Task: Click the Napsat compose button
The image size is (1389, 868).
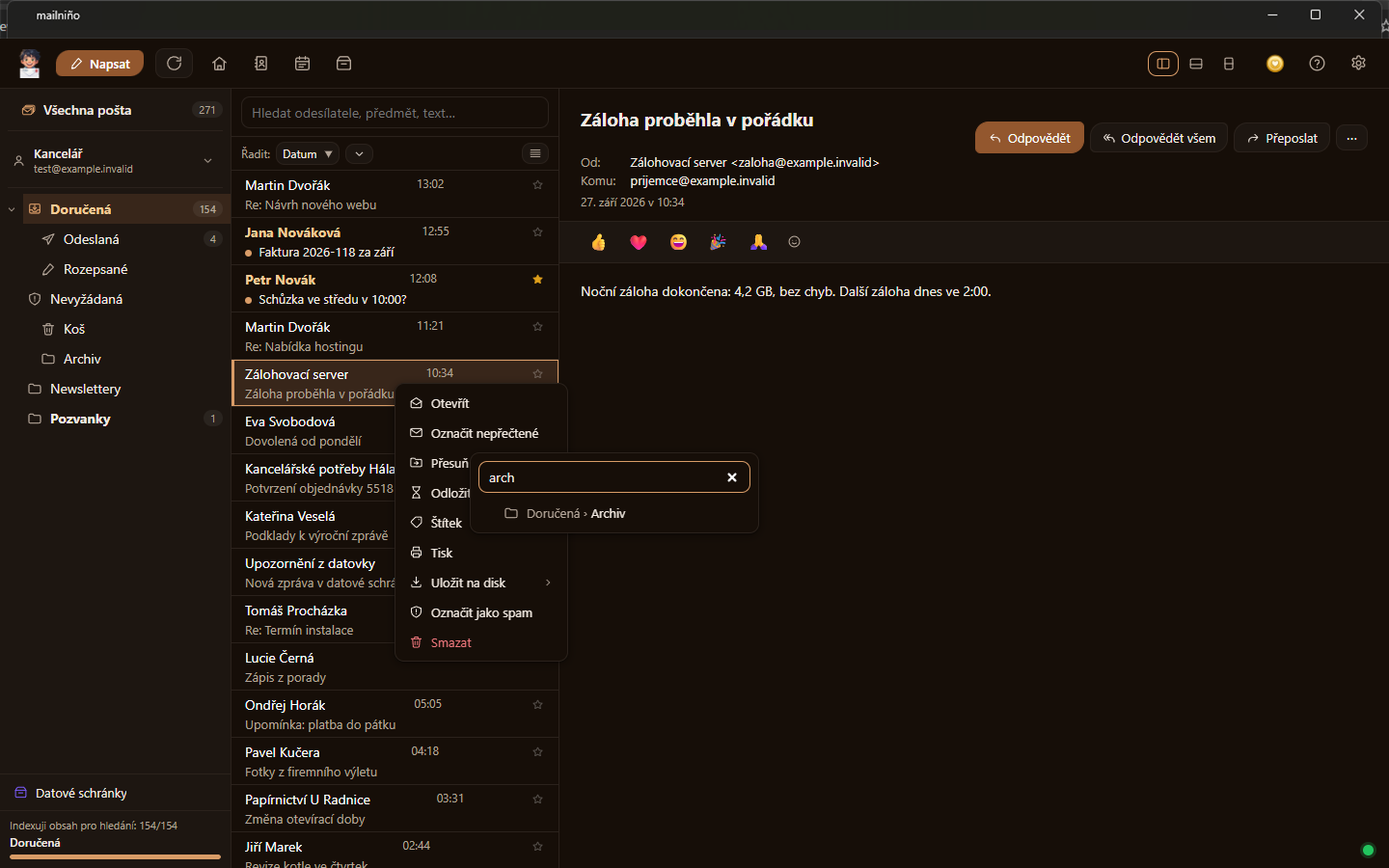Action: 99,64
